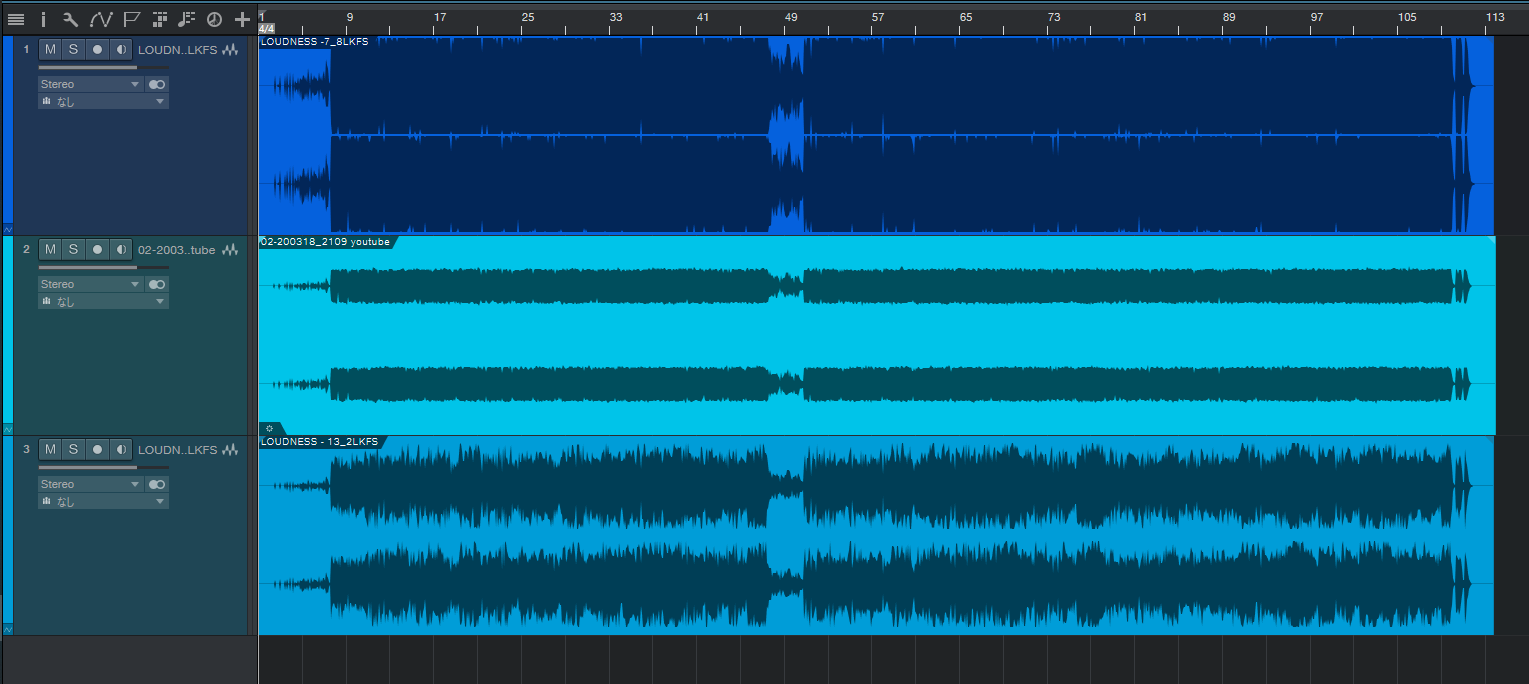Click bar 65 on the timeline ruler

tap(966, 17)
